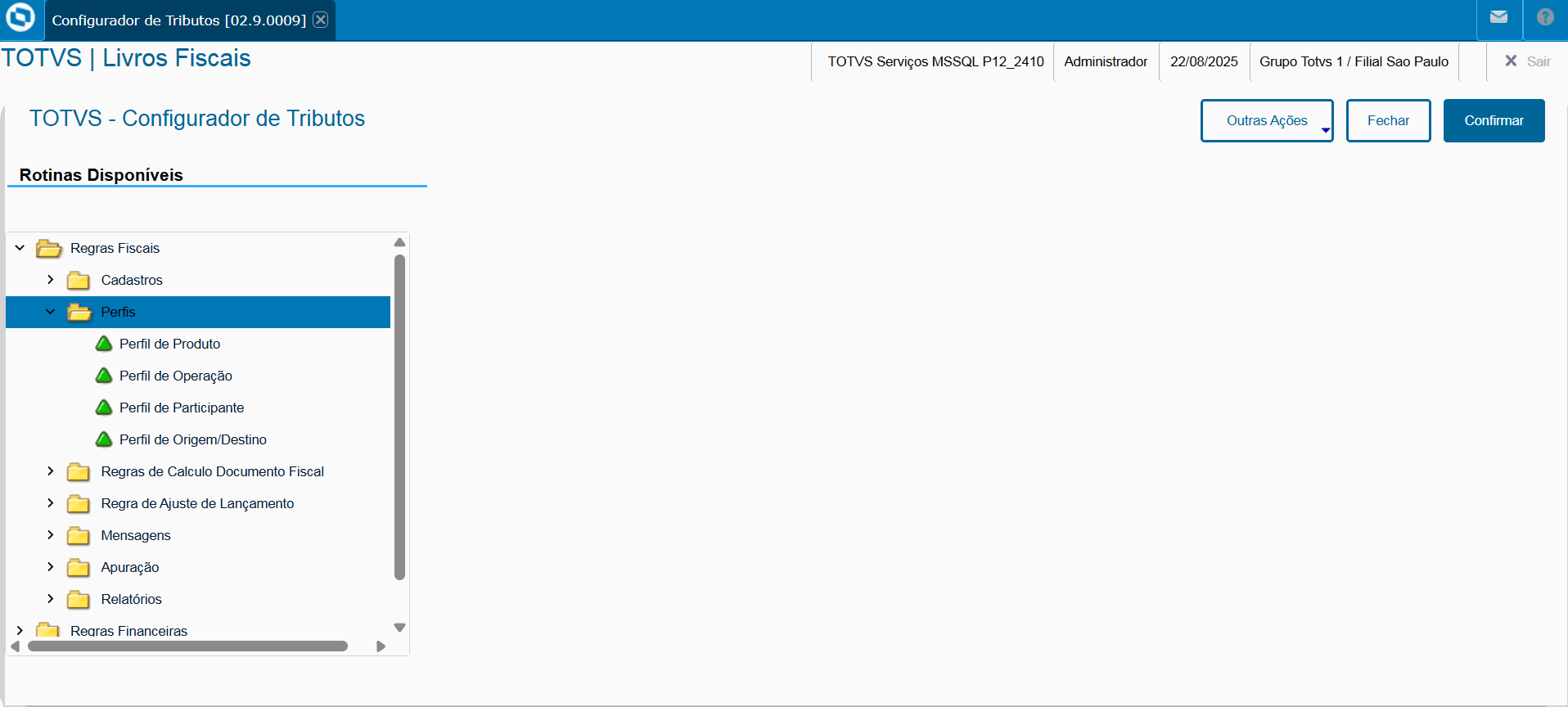Click the date 22/08/2025
The image size is (1568, 707).
(1204, 61)
